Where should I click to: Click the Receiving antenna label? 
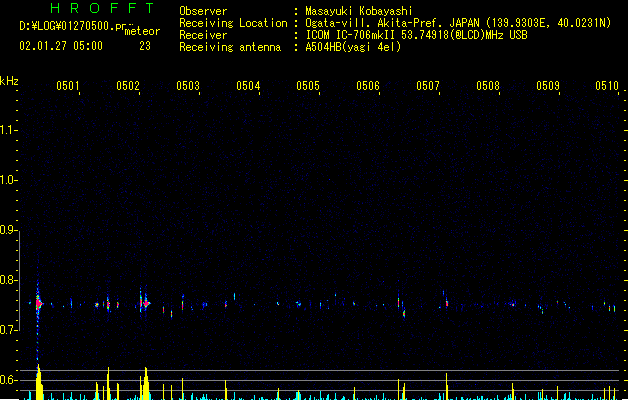[230, 47]
